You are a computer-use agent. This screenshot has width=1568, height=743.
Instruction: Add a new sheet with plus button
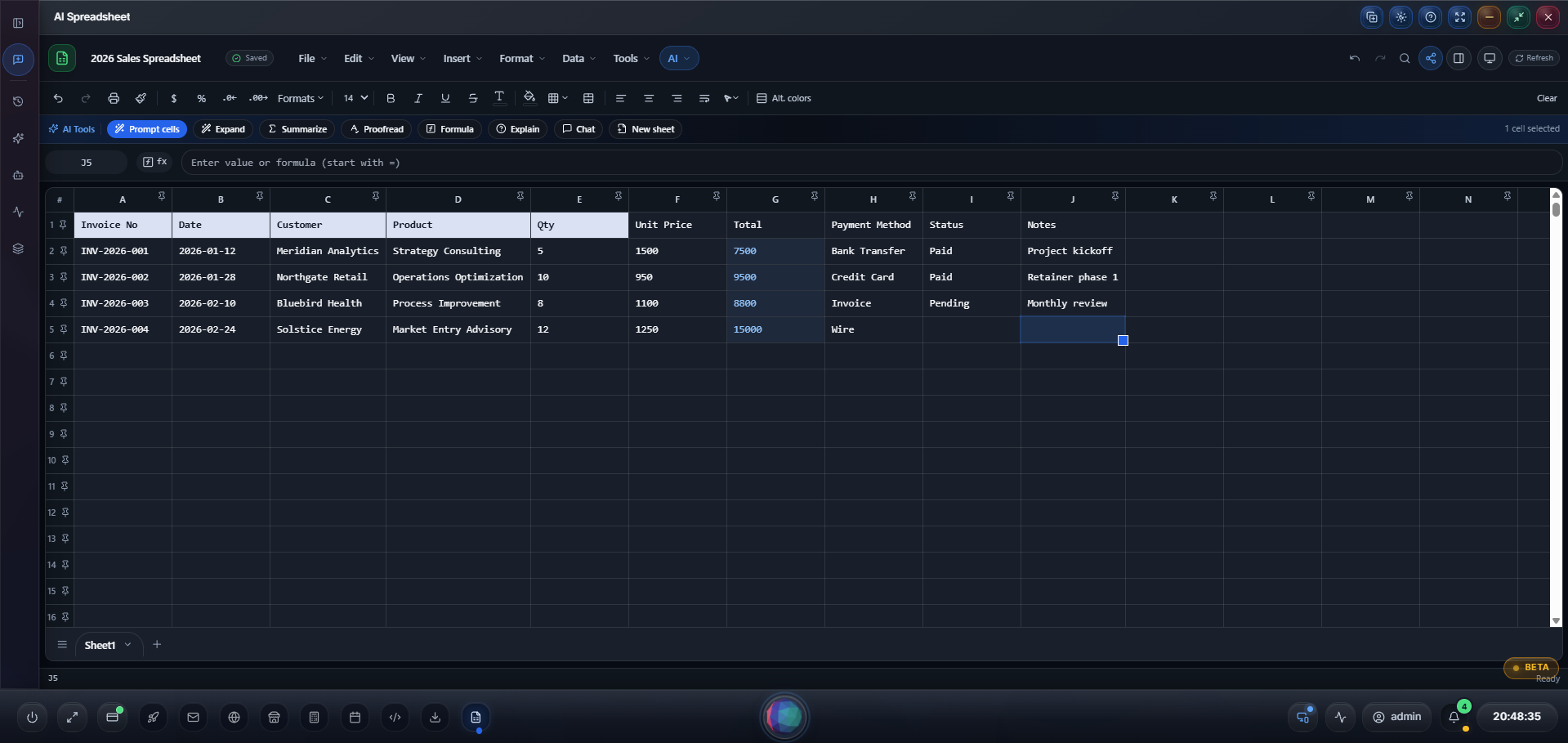157,645
